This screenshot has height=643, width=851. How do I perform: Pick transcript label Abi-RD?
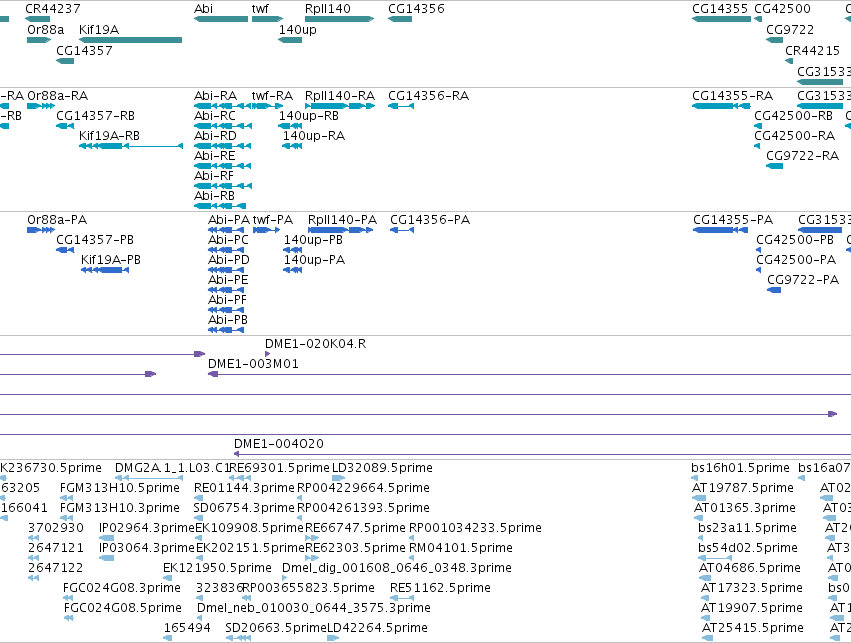(215, 136)
